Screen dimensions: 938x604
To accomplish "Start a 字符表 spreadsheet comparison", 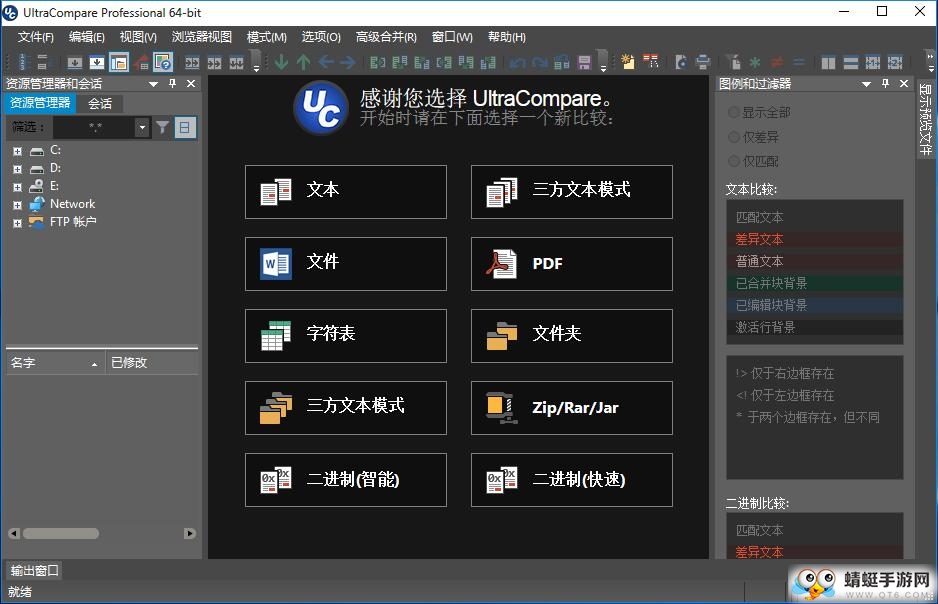I will point(346,335).
